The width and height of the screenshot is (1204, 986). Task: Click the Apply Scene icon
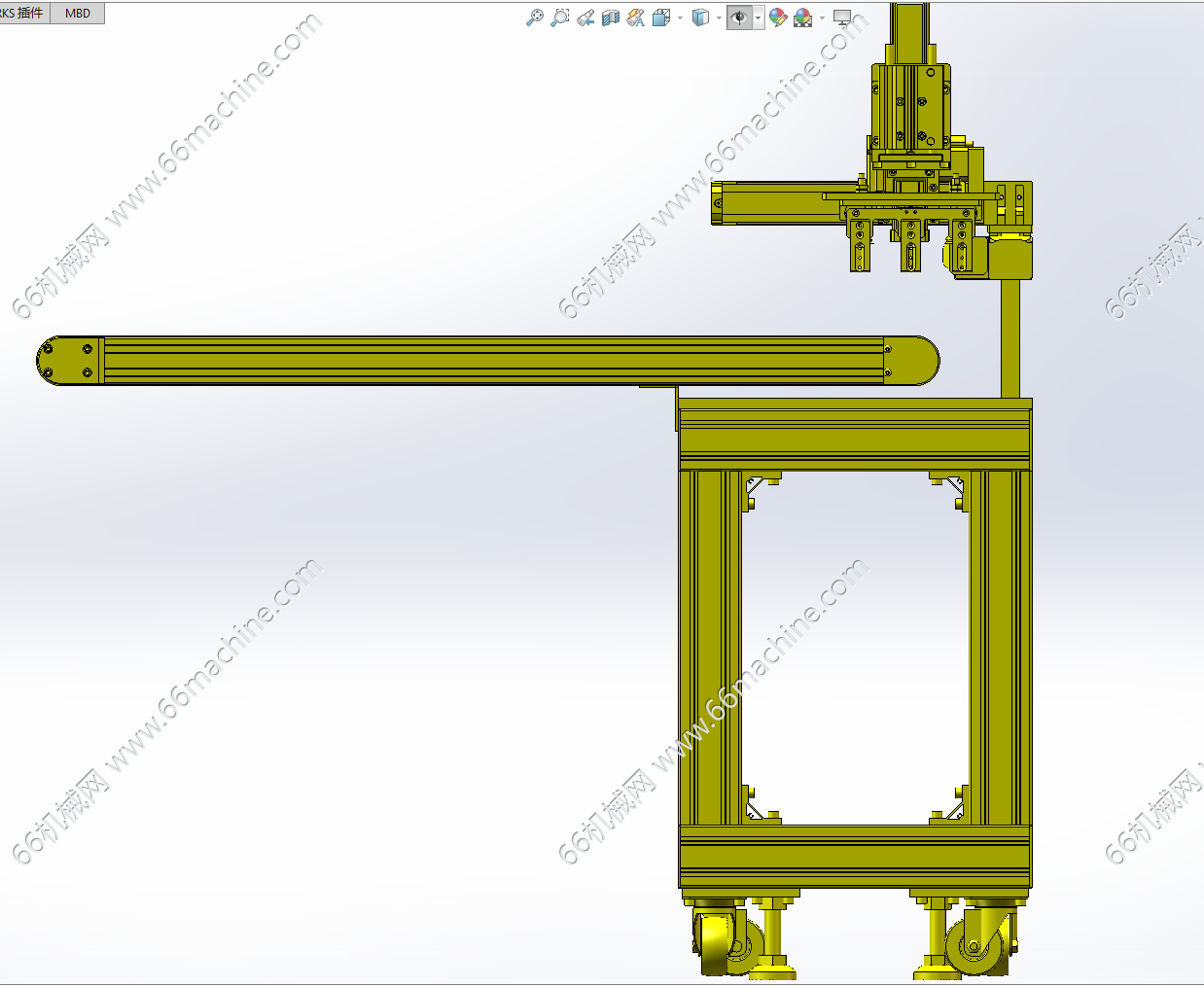802,18
